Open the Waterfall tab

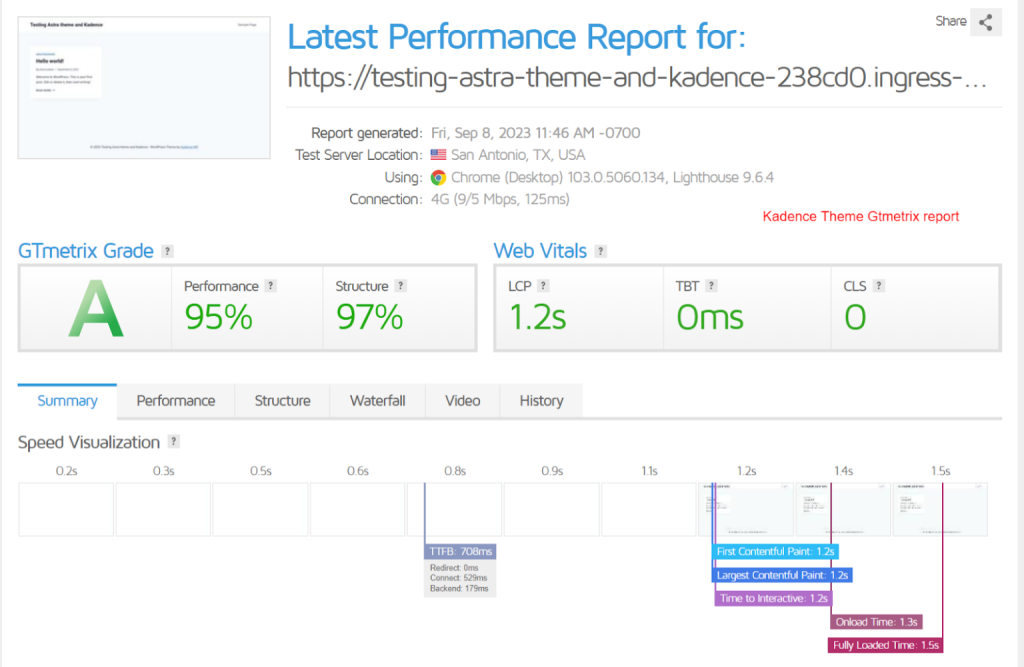(x=377, y=400)
